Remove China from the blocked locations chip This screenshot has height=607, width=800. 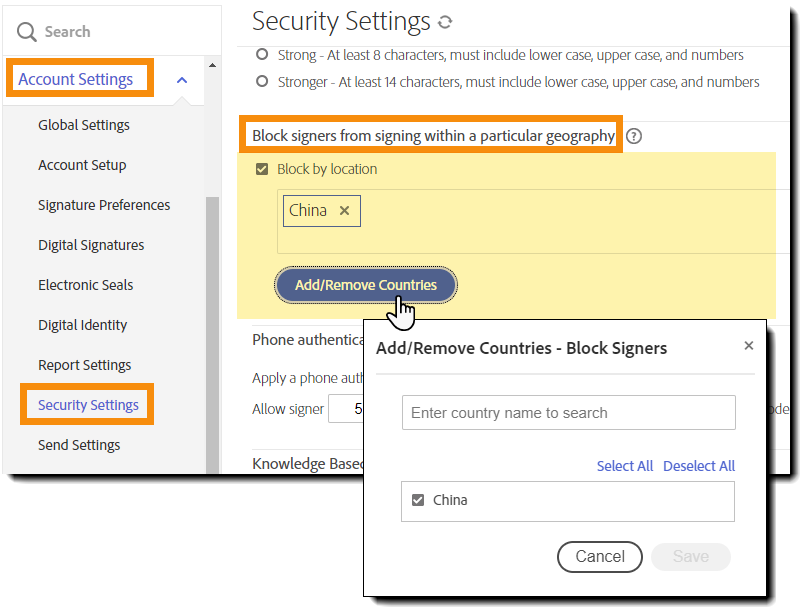(345, 211)
